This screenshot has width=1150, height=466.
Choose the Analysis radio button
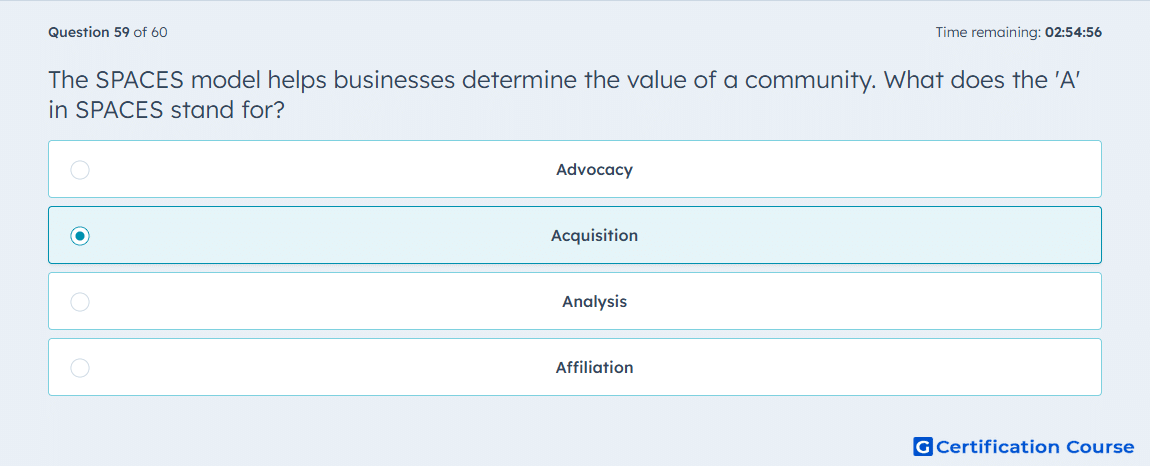80,302
